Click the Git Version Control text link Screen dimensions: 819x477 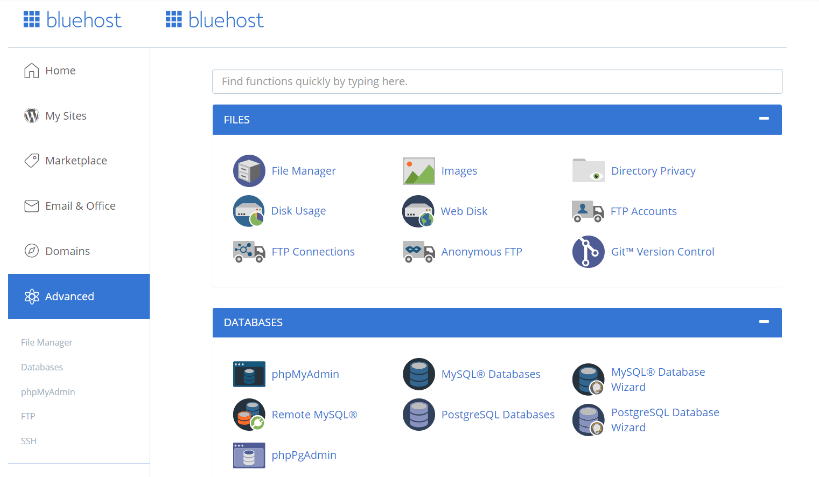pos(662,252)
